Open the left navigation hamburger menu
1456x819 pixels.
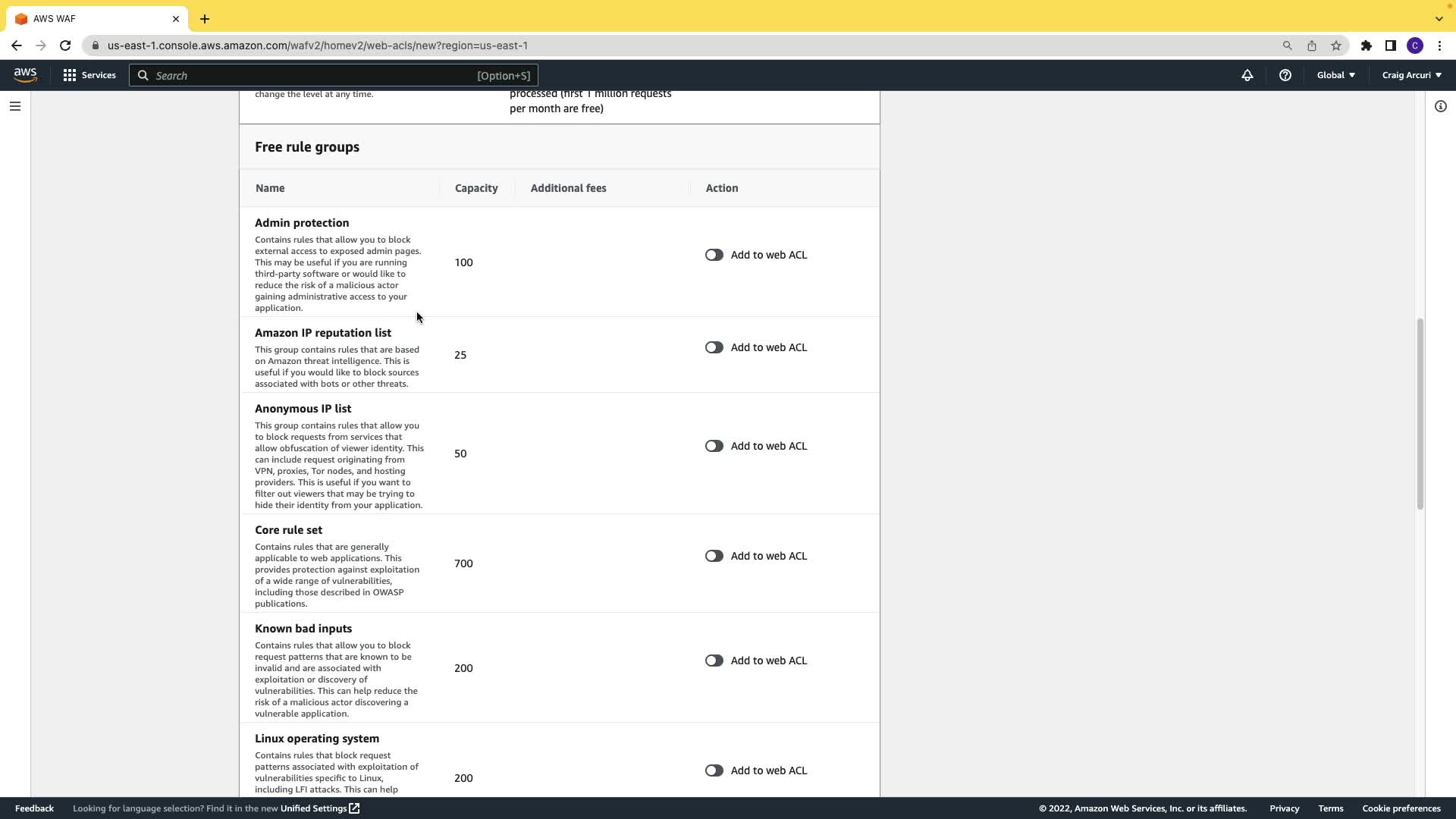(15, 106)
